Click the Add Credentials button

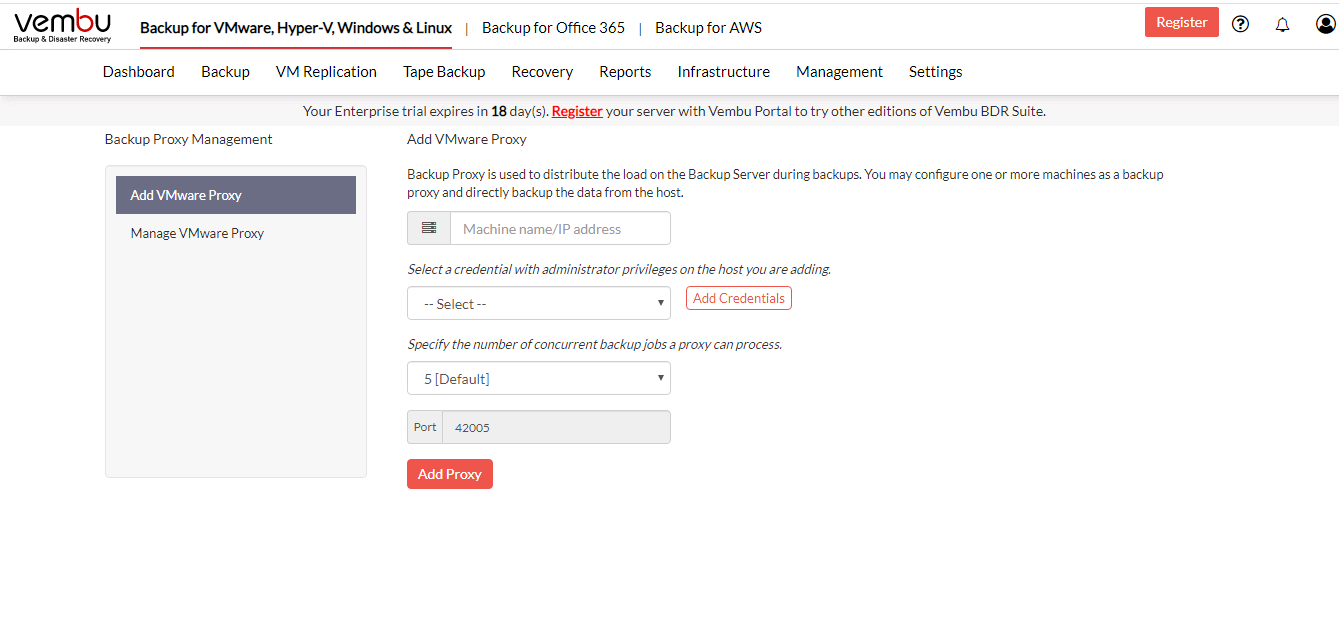point(739,298)
